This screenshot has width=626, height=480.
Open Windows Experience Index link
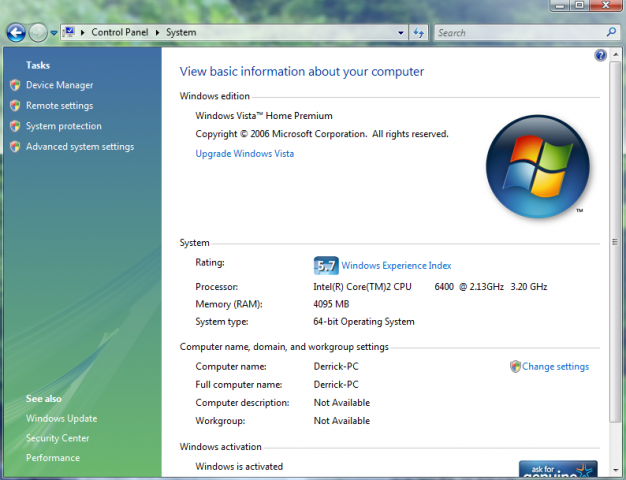click(x=396, y=266)
